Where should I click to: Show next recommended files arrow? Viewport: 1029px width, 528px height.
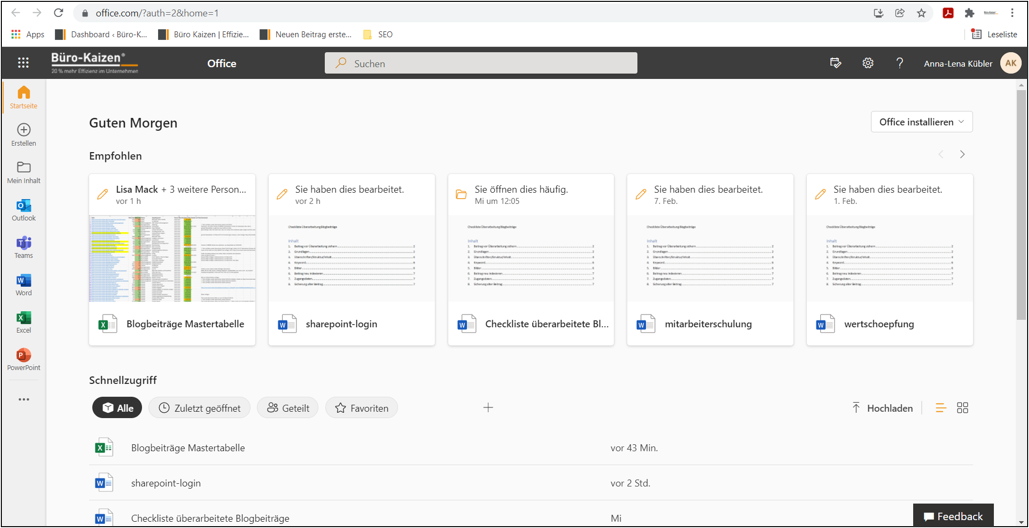click(x=962, y=155)
